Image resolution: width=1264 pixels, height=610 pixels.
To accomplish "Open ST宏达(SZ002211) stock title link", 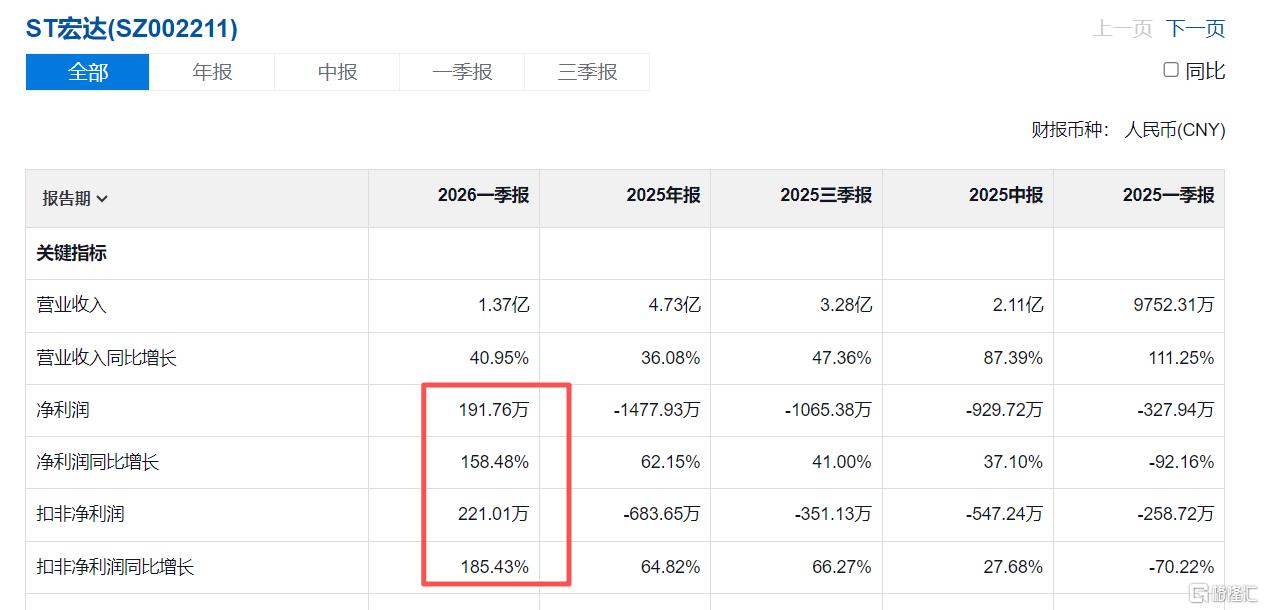I will tap(132, 28).
